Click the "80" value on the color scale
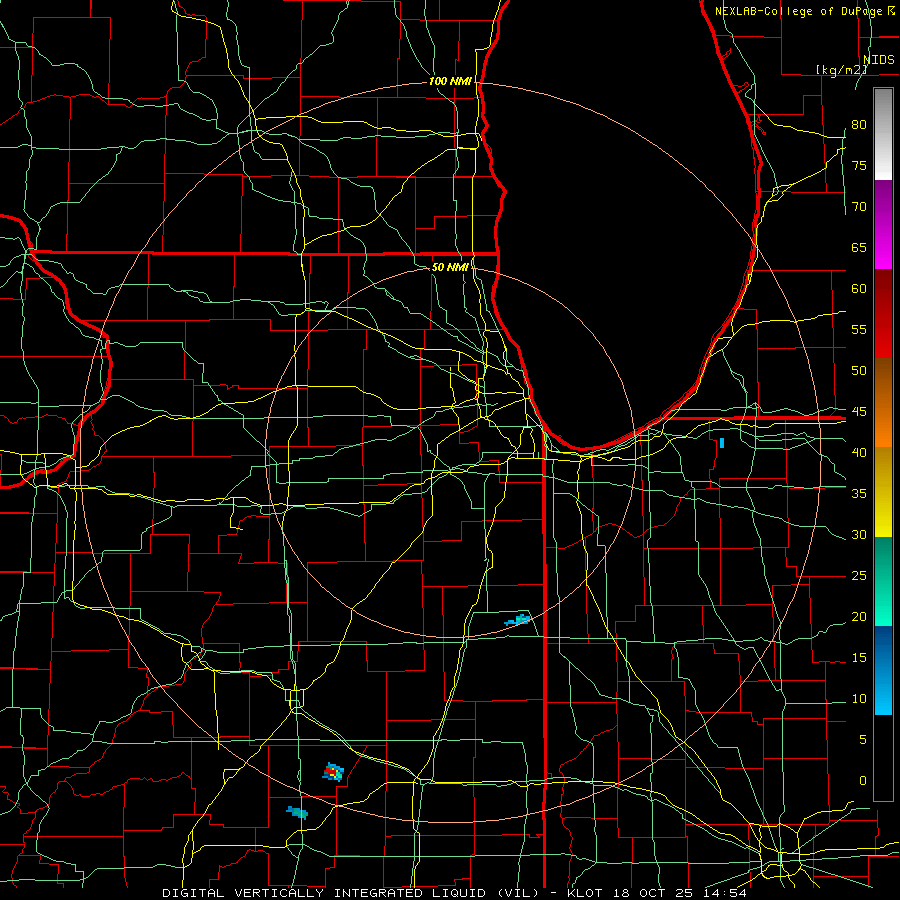 859,125
